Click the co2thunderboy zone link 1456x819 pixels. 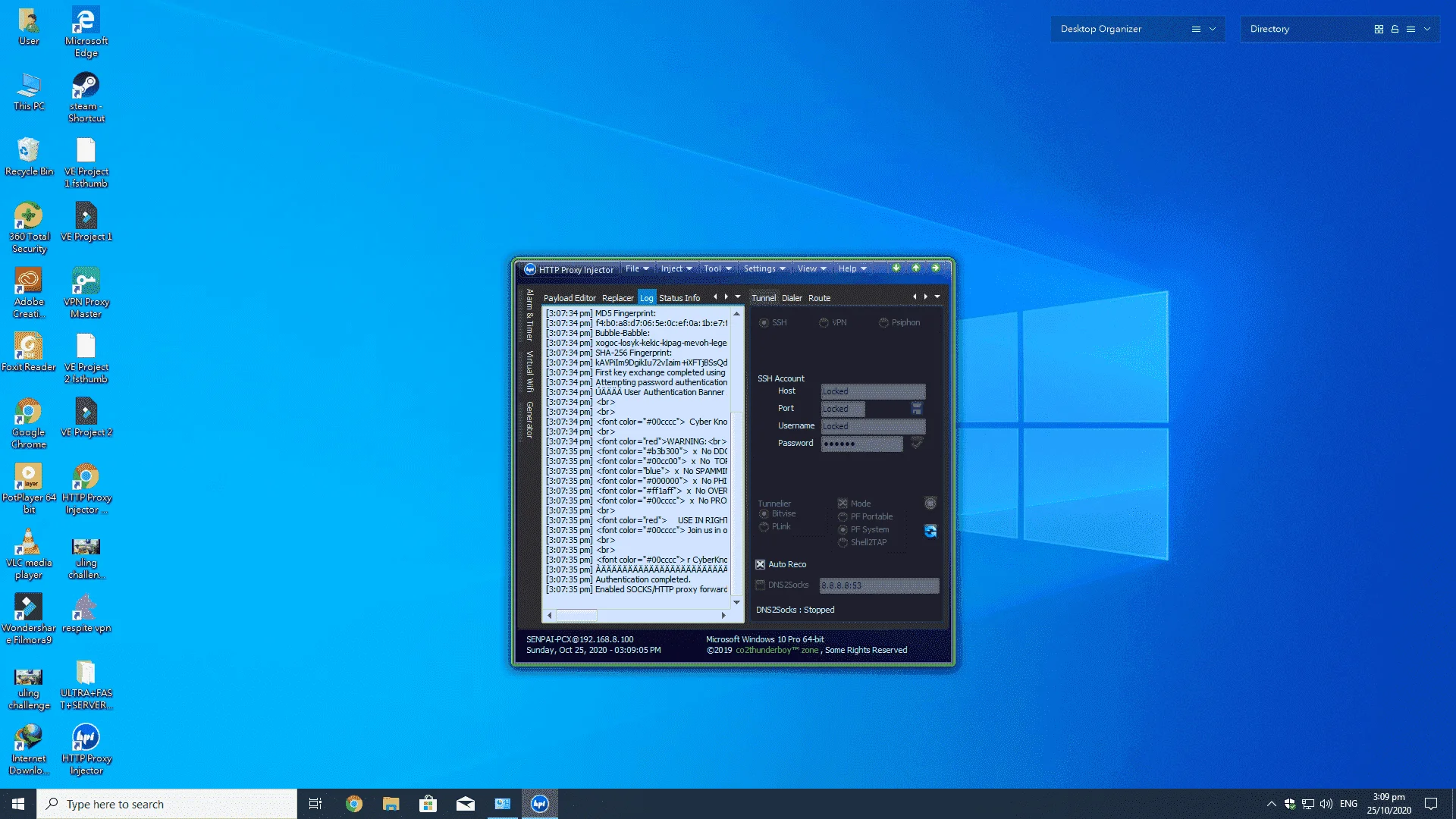click(777, 651)
